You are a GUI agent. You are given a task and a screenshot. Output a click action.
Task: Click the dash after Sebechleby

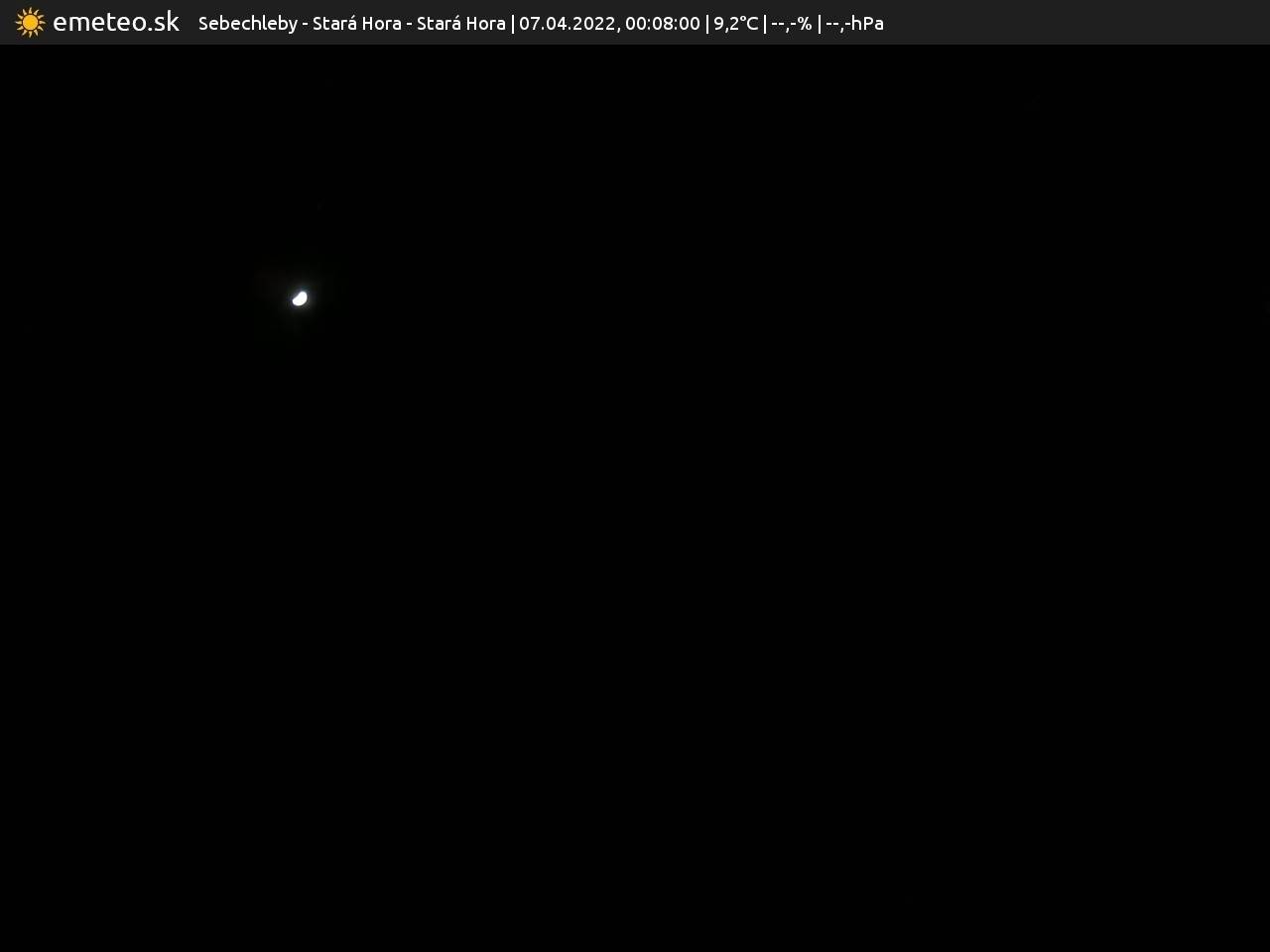[305, 24]
